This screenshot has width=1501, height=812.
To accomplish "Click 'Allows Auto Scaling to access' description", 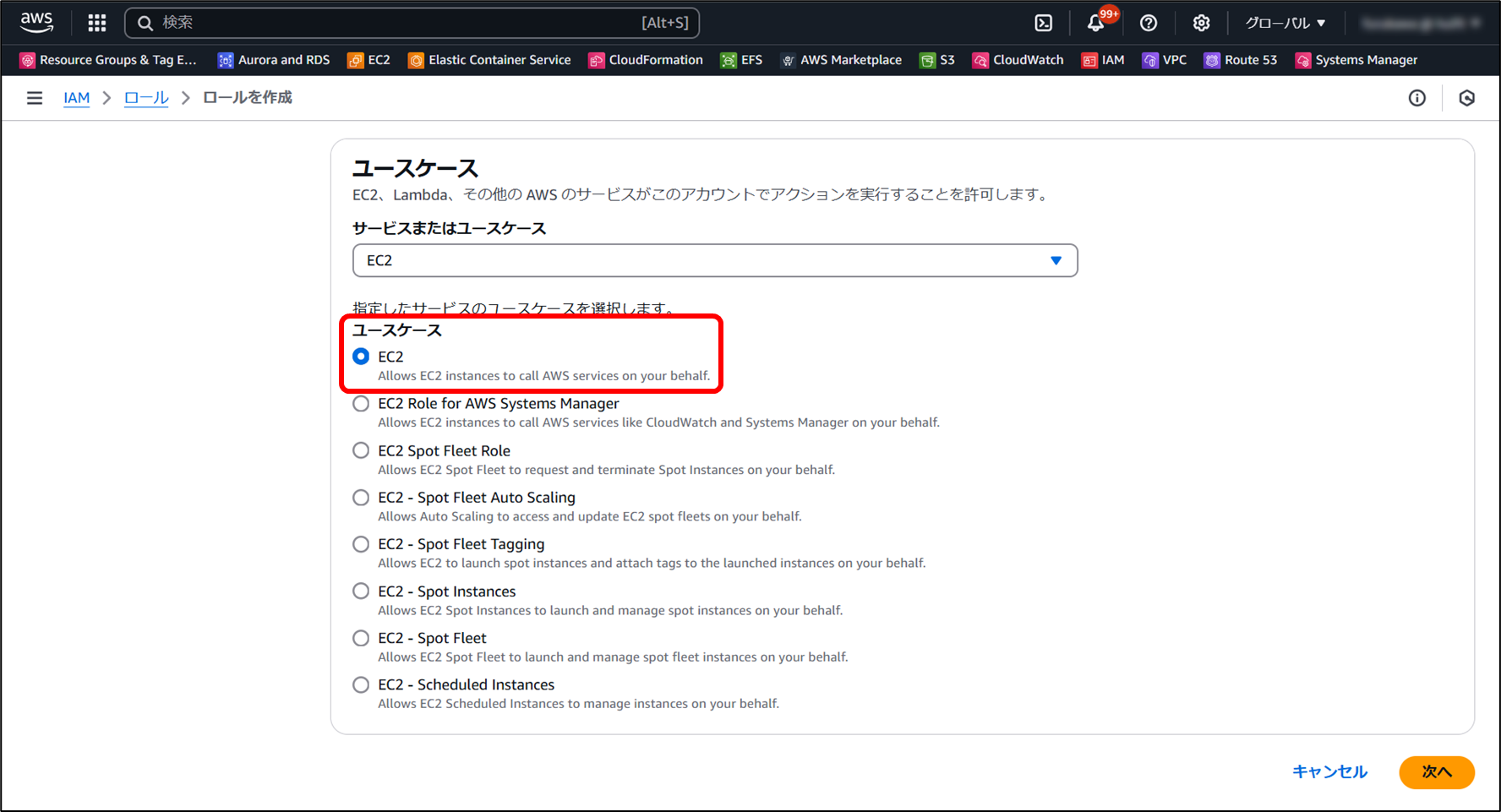I will point(590,516).
